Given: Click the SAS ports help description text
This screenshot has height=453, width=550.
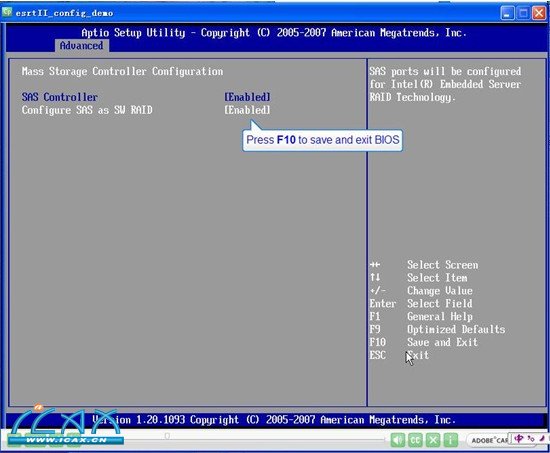Looking at the screenshot, I should [445, 84].
